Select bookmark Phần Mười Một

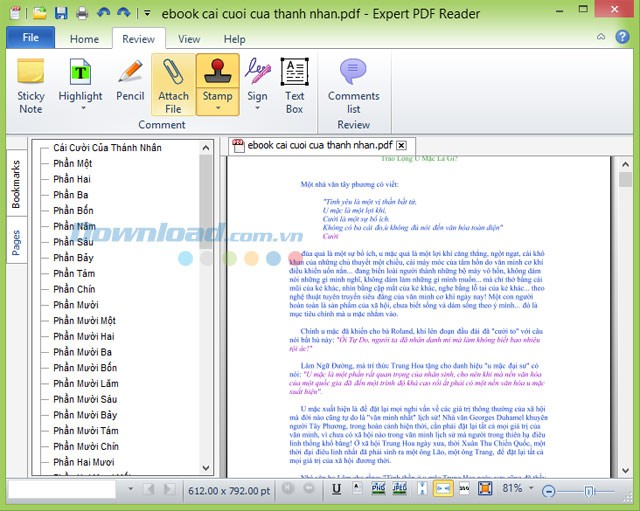pyautogui.click(x=84, y=321)
